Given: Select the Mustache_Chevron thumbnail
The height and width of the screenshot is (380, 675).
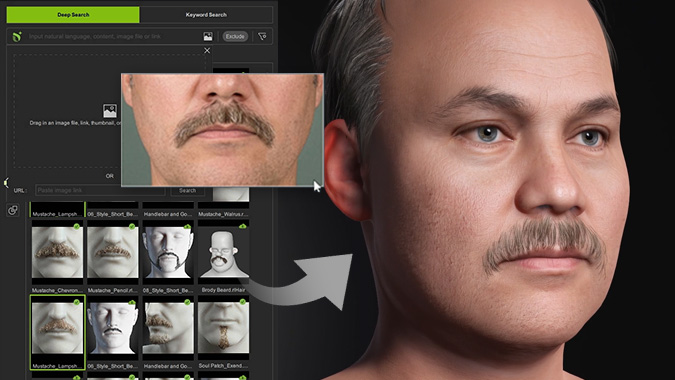Looking at the screenshot, I should (57, 252).
